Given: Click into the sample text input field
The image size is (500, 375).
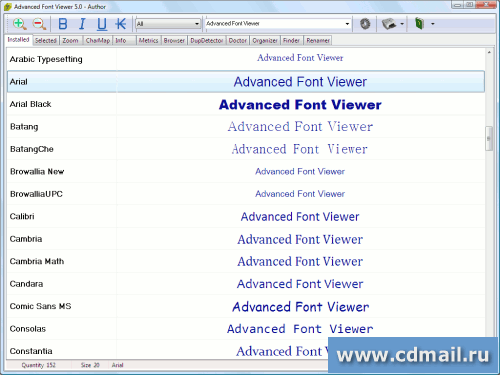Looking at the screenshot, I should point(274,24).
